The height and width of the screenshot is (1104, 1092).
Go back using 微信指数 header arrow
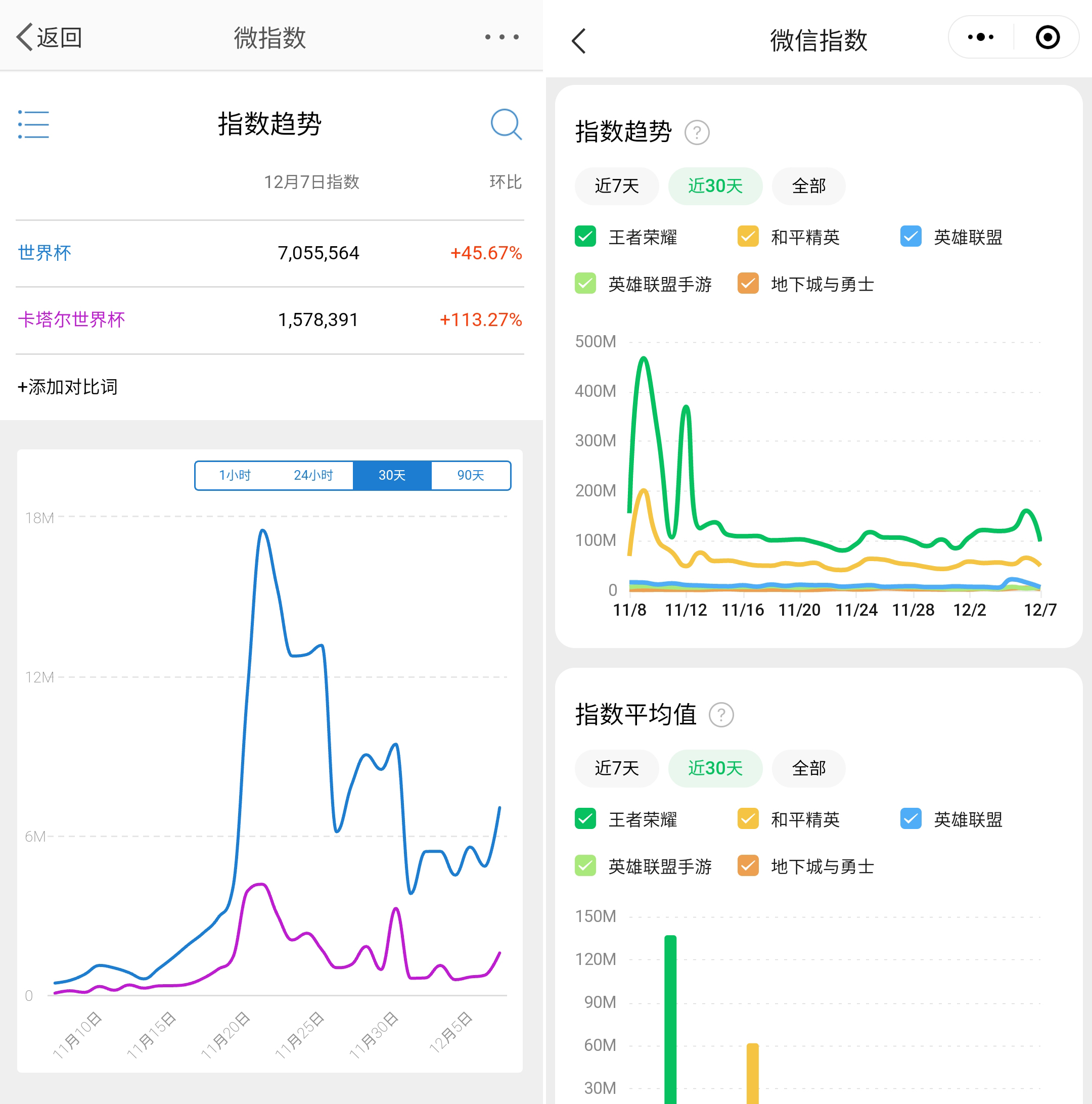click(578, 41)
